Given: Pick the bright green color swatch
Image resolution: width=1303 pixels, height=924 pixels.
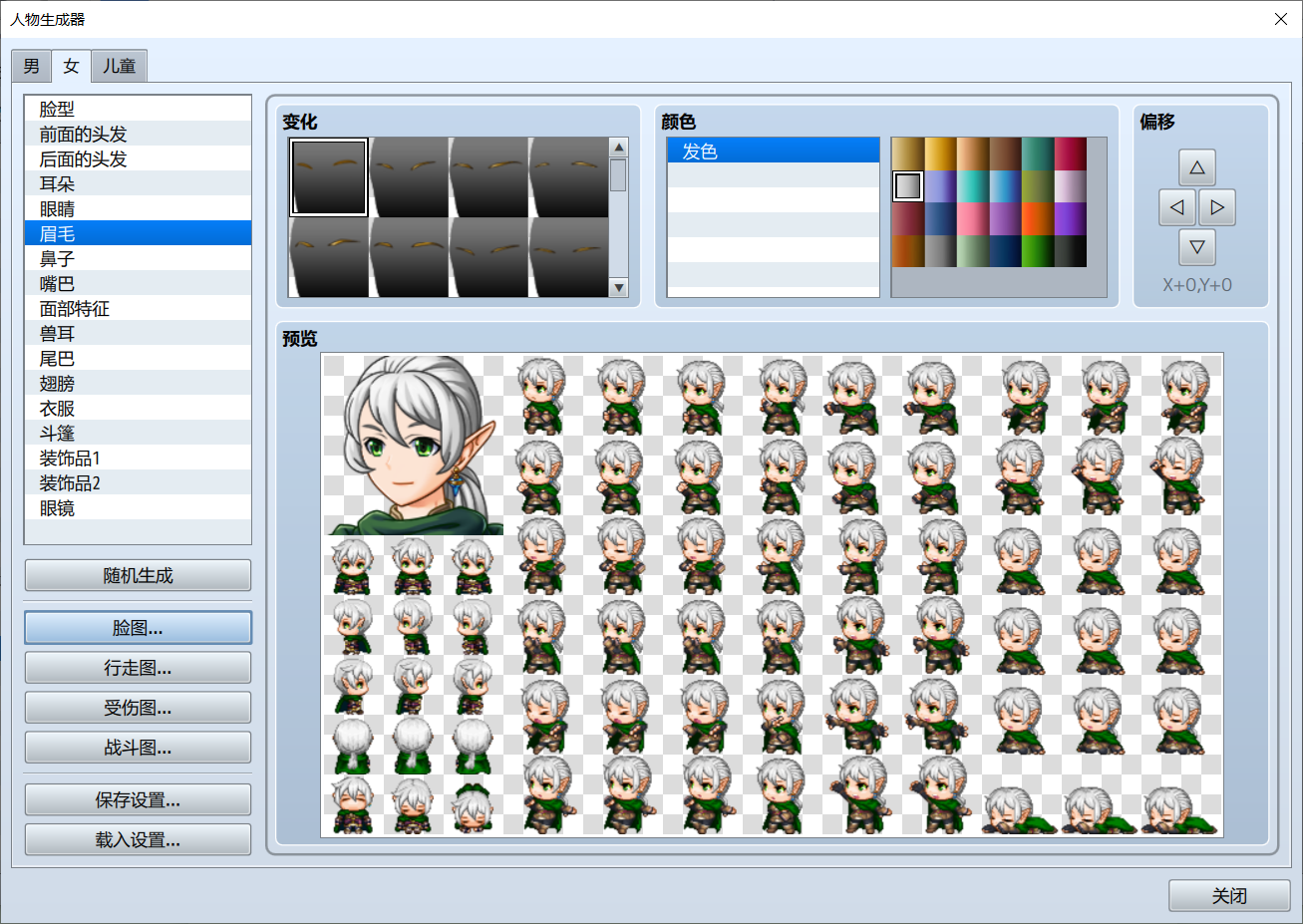Looking at the screenshot, I should tap(1038, 250).
